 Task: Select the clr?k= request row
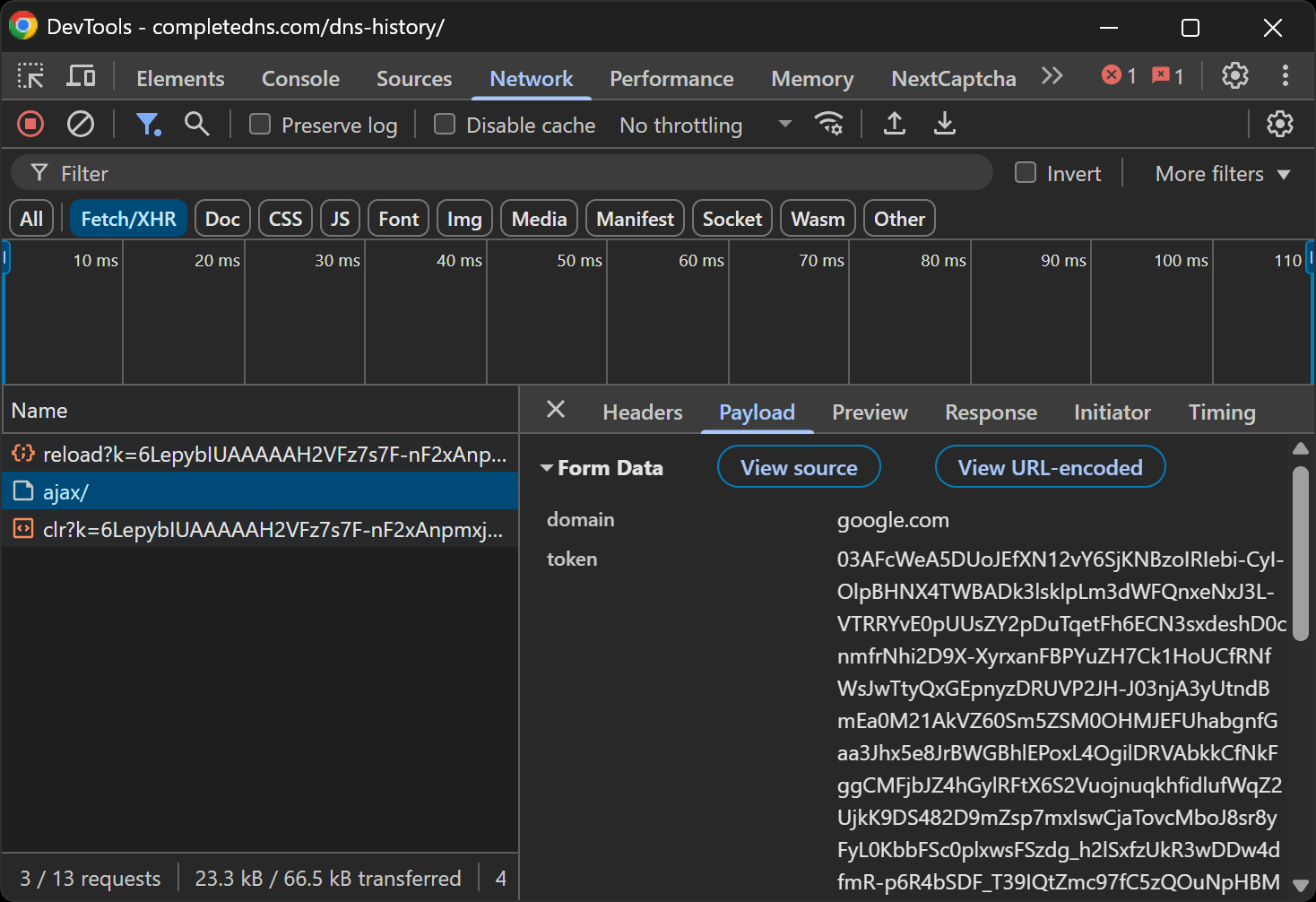pos(260,529)
